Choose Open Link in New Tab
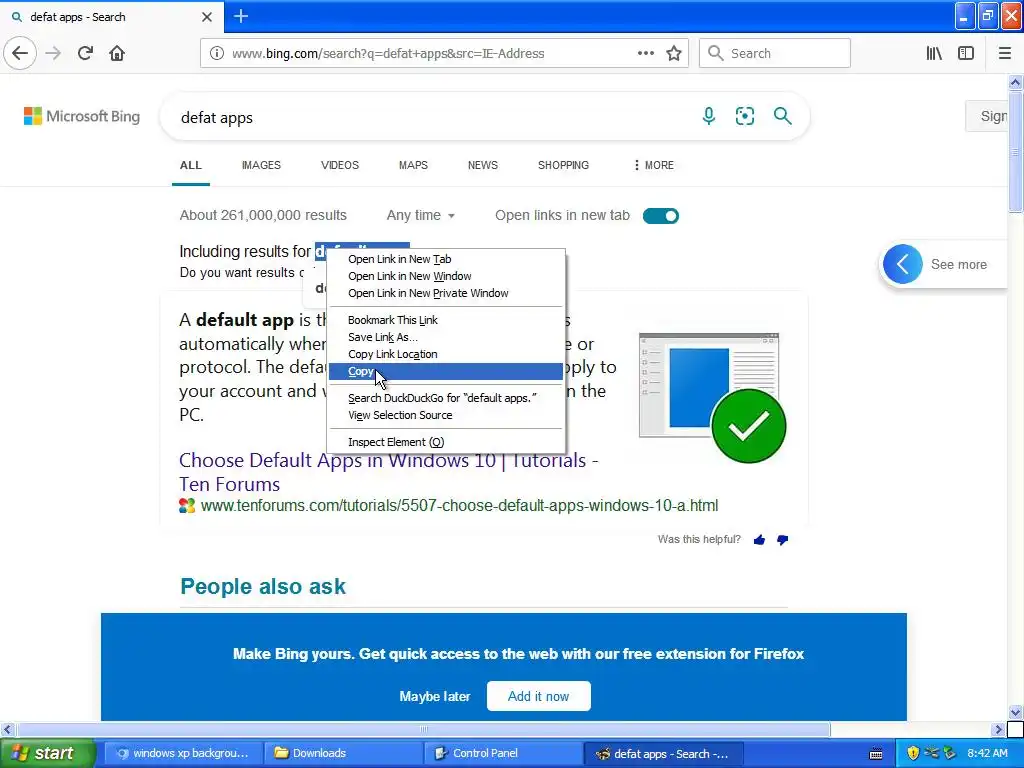The width and height of the screenshot is (1024, 768). click(446, 259)
